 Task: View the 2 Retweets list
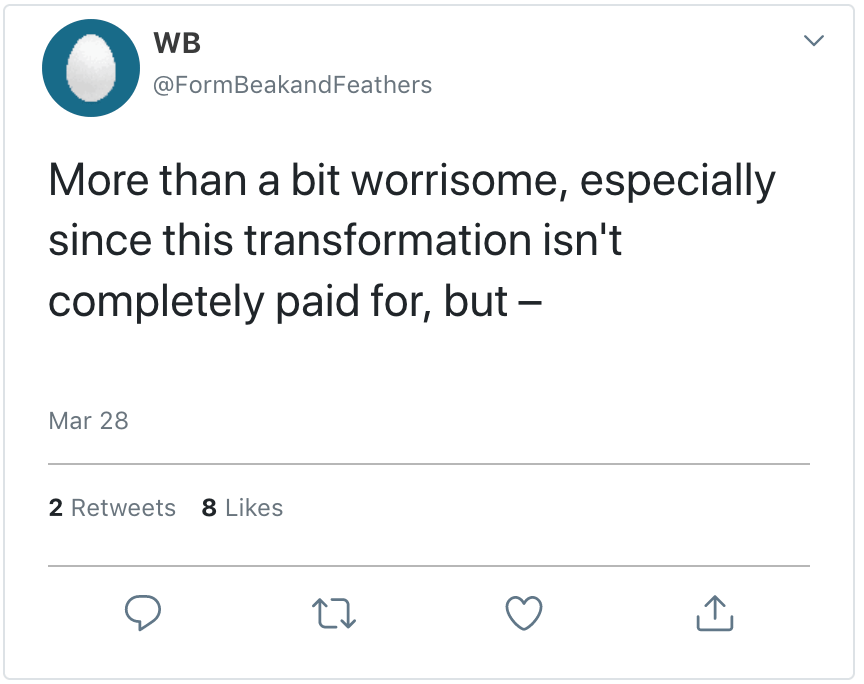click(x=112, y=508)
